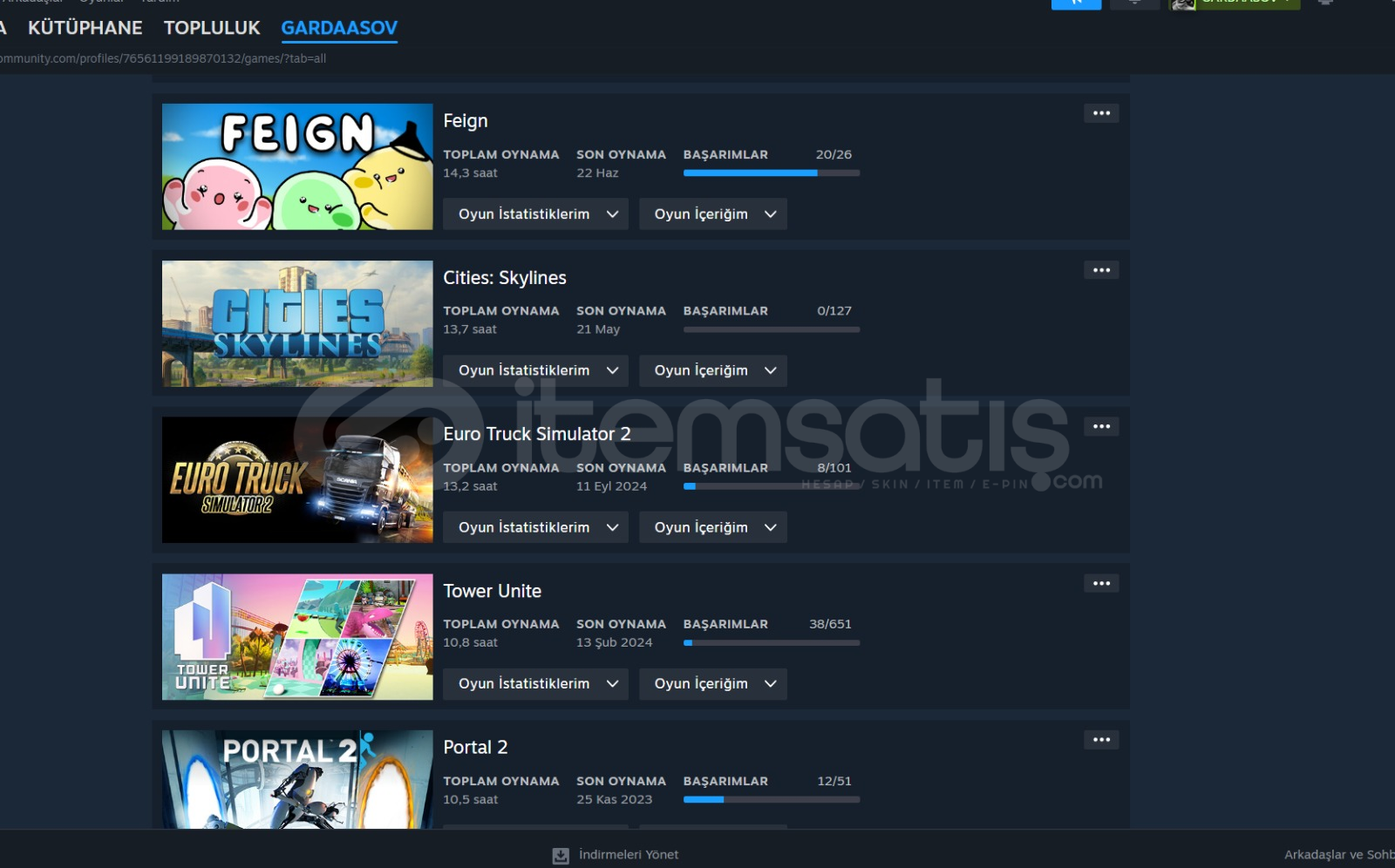Open the Cities: Skylines title link
The image size is (1395, 868).
coord(505,278)
